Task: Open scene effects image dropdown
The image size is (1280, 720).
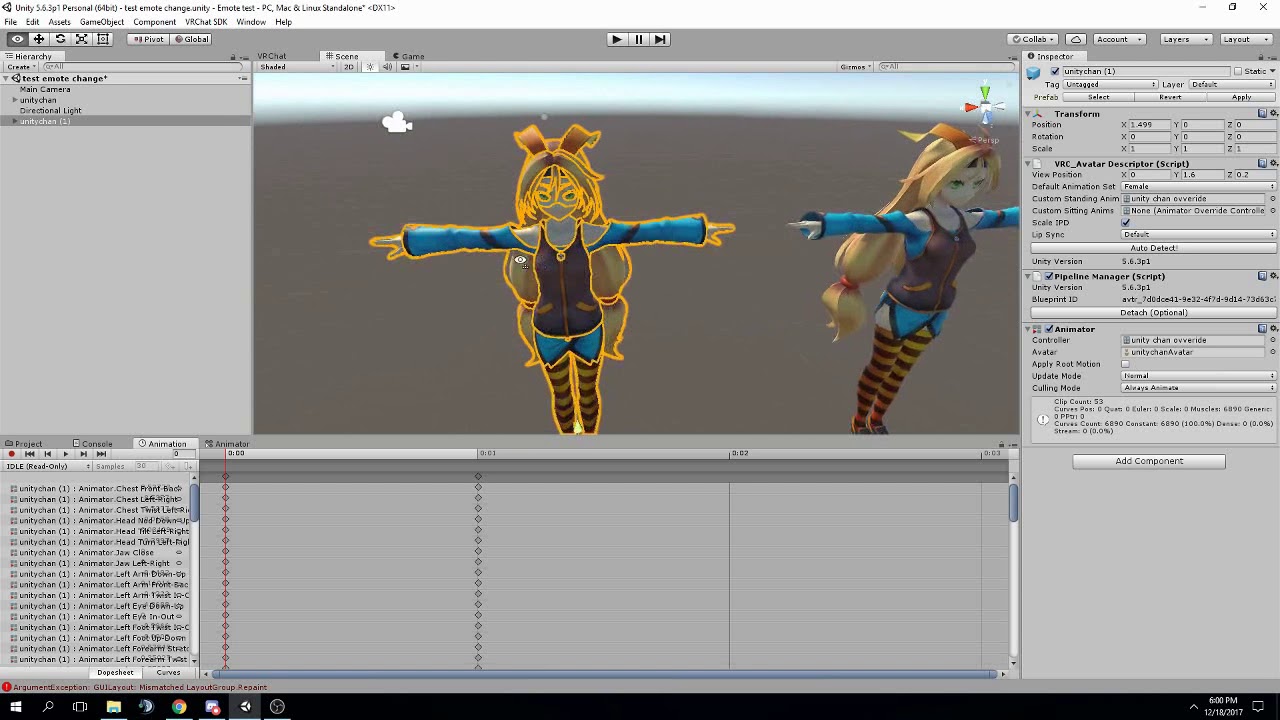Action: (408, 67)
